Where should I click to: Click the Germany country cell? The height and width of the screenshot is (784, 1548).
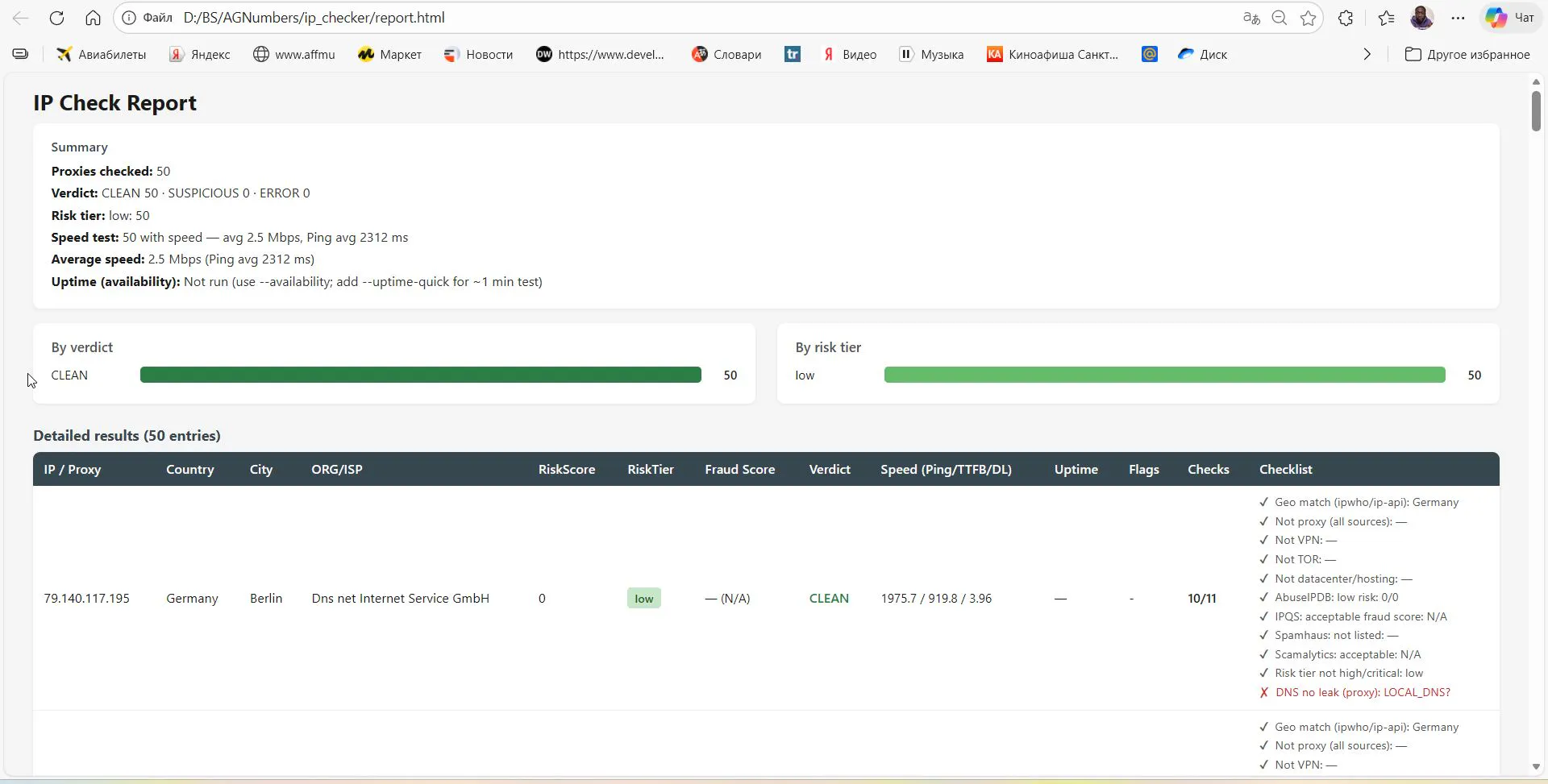(192, 598)
